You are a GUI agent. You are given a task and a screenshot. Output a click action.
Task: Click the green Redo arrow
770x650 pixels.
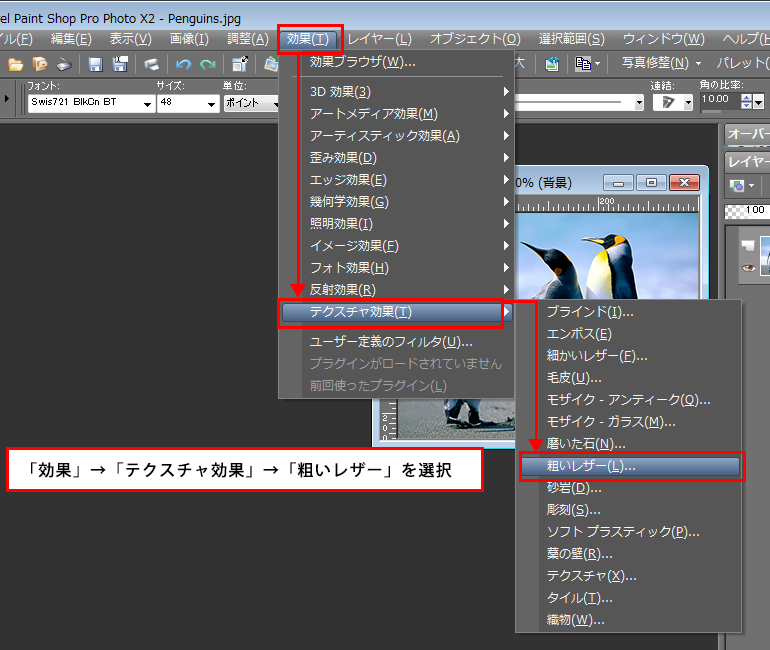[208, 64]
